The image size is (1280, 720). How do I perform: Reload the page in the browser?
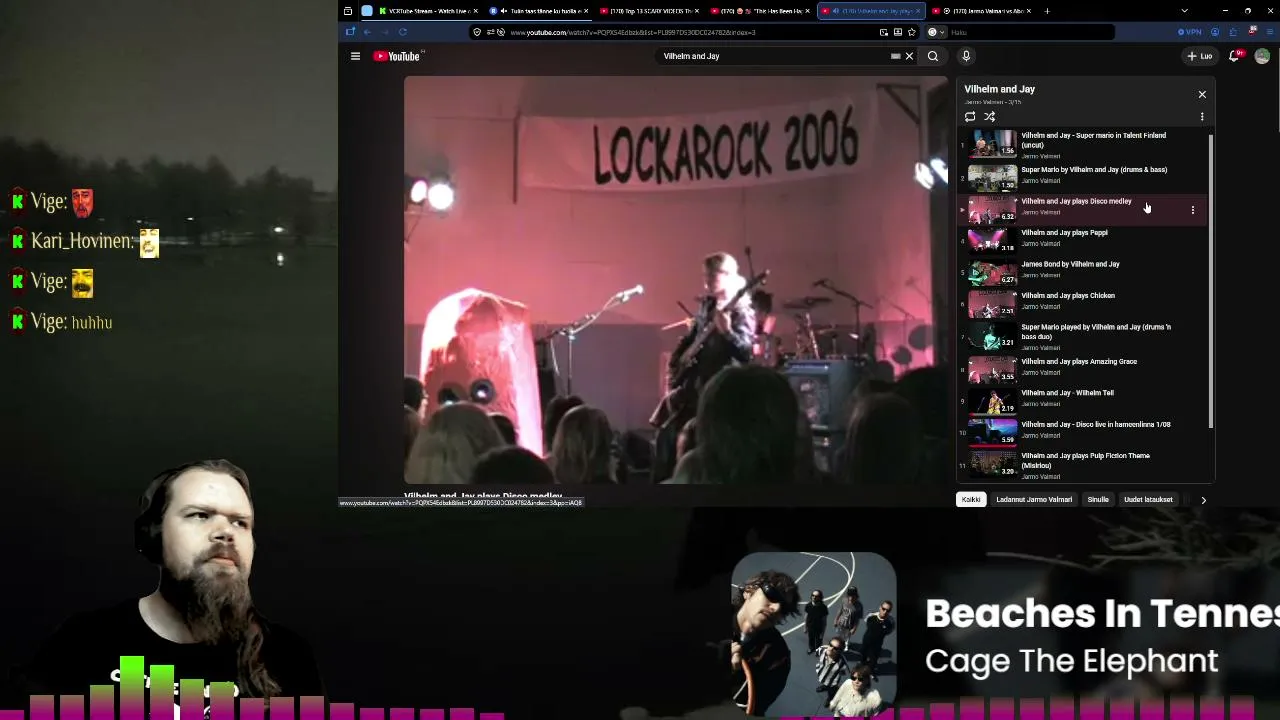[x=402, y=32]
